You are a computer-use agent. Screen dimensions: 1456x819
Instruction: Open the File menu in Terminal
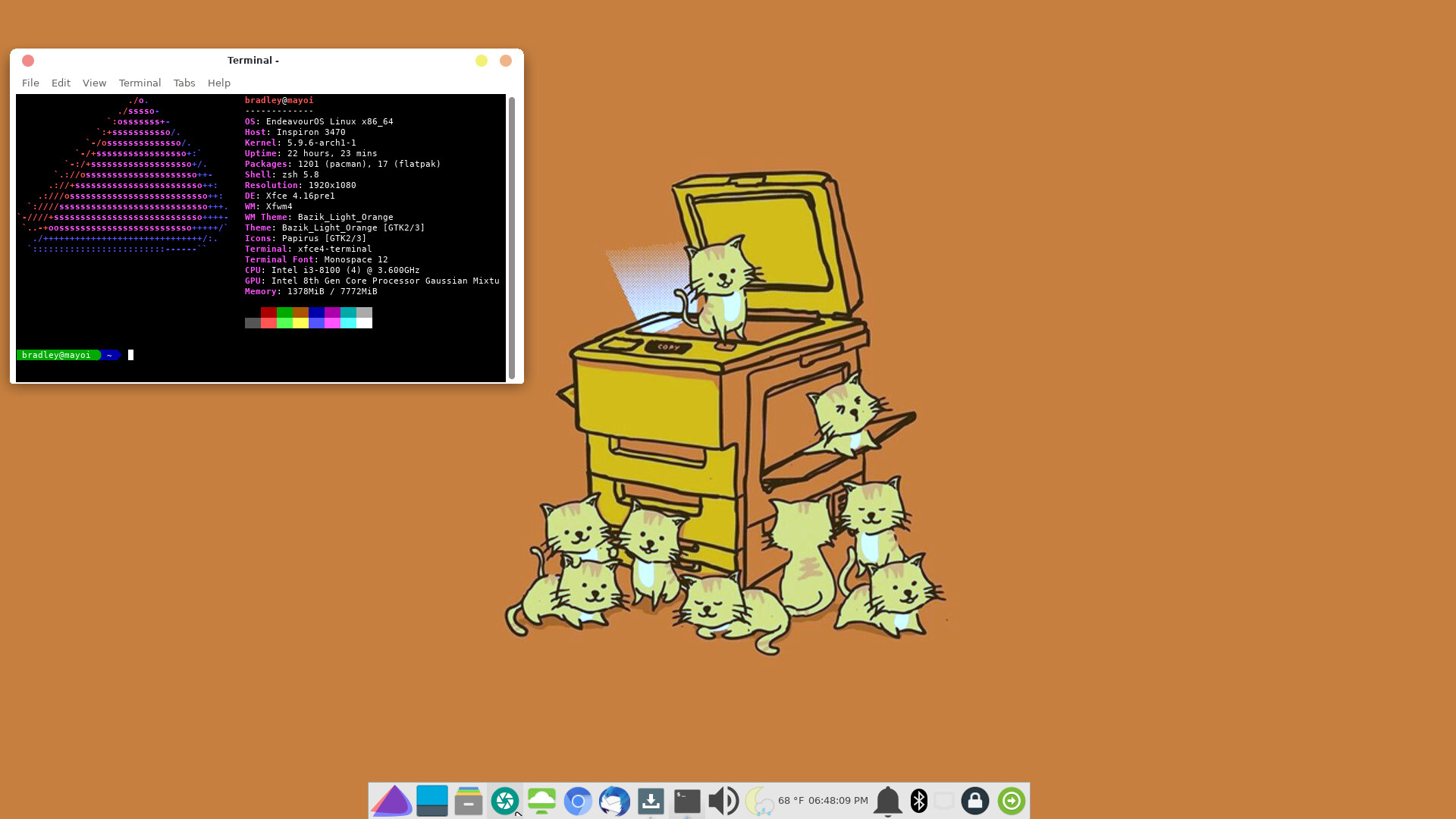click(x=30, y=83)
